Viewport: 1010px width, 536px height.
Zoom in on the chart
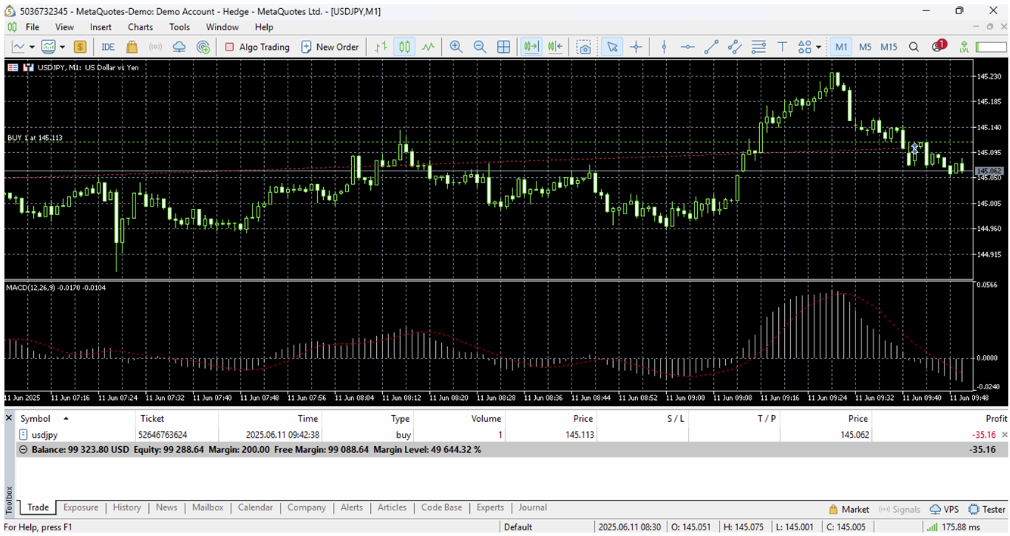(456, 47)
